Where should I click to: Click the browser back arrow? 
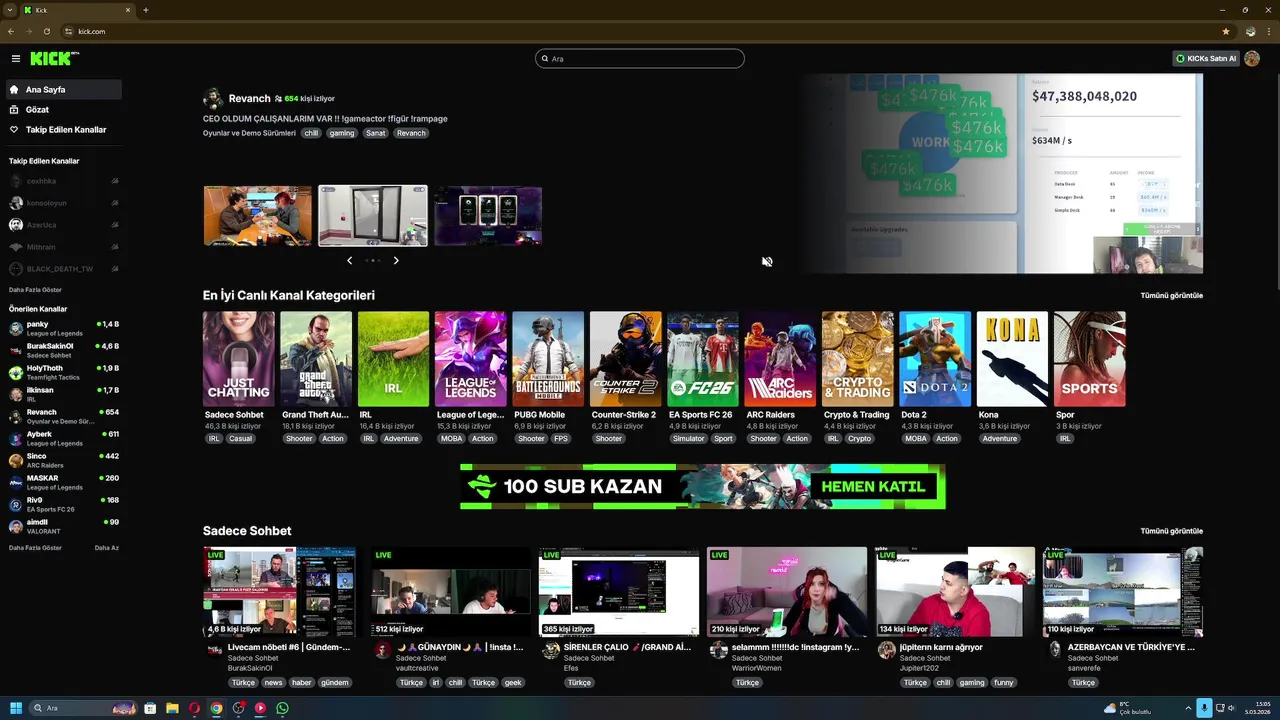[11, 31]
